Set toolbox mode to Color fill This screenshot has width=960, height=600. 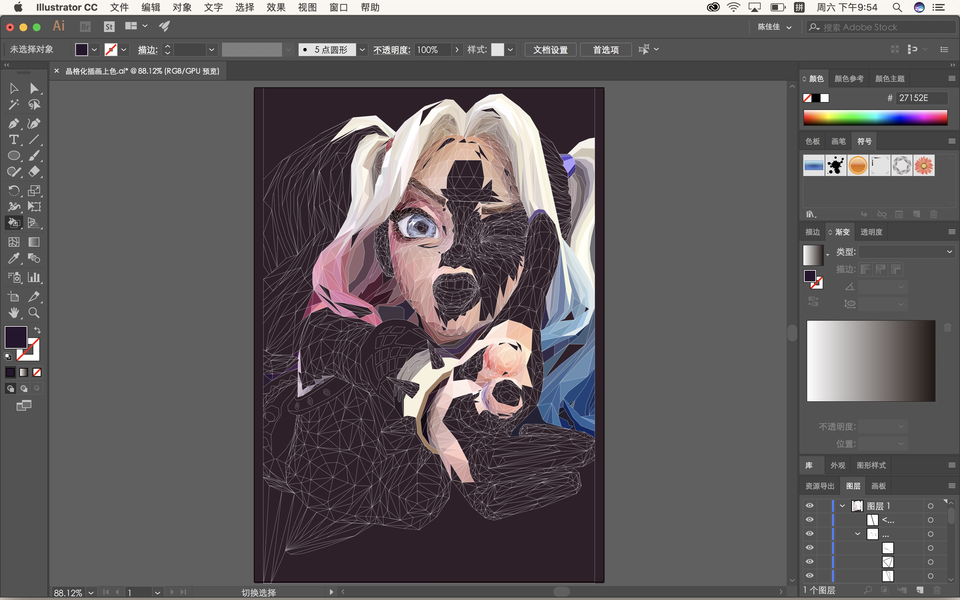10,372
